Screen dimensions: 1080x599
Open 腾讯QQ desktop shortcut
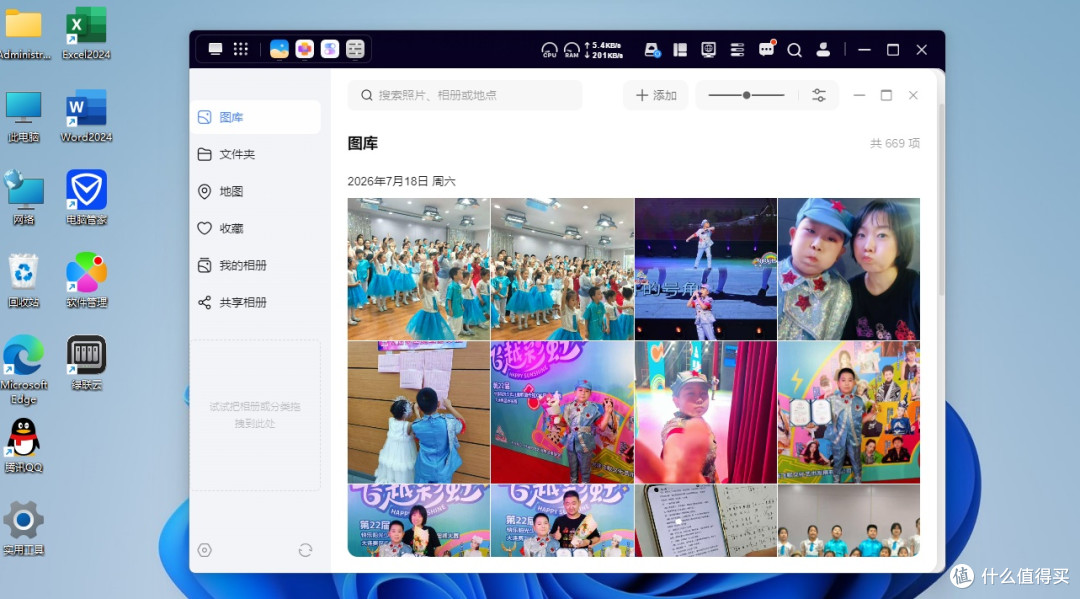23,446
